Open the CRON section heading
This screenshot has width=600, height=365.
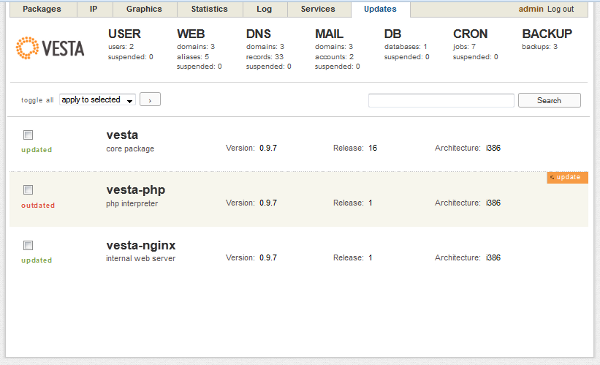point(470,34)
